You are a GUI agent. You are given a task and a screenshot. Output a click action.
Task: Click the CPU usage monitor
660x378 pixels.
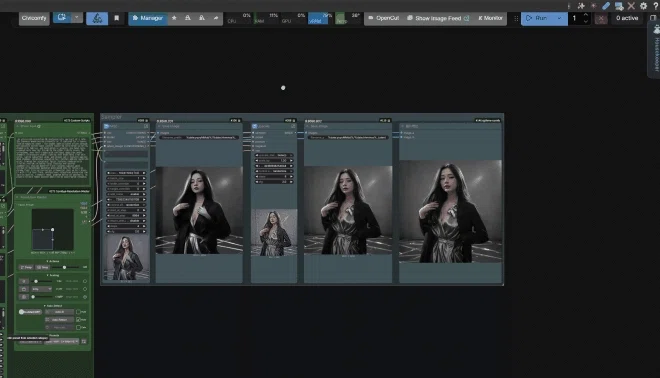(238, 18)
